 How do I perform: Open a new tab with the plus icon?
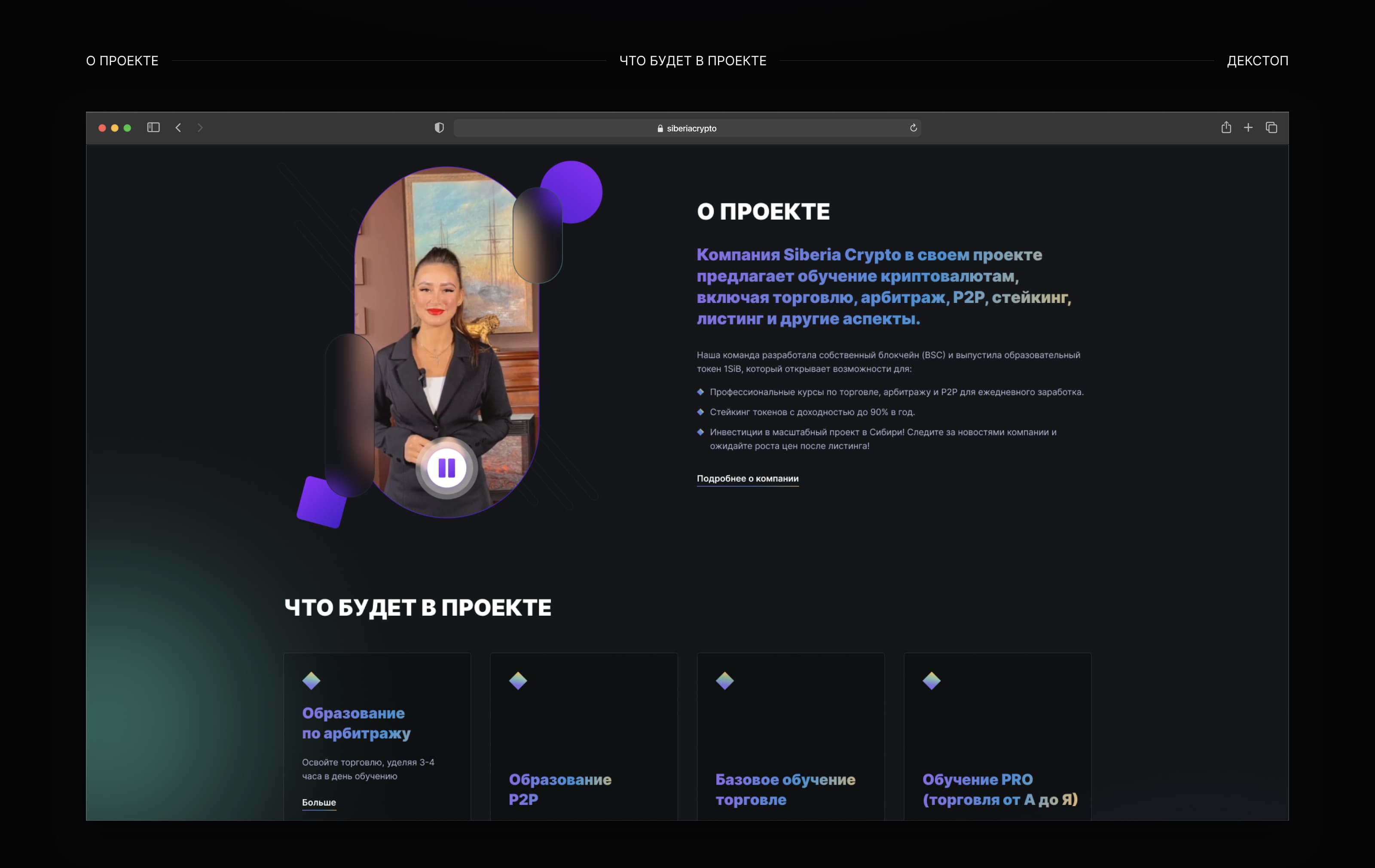coord(1249,127)
